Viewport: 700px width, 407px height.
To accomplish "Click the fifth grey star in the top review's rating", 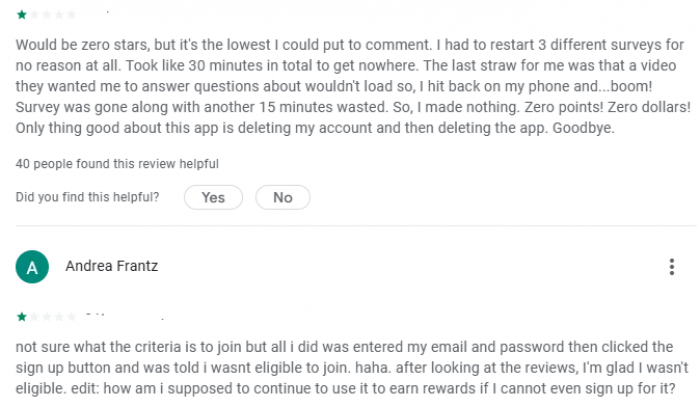I will pos(71,15).
